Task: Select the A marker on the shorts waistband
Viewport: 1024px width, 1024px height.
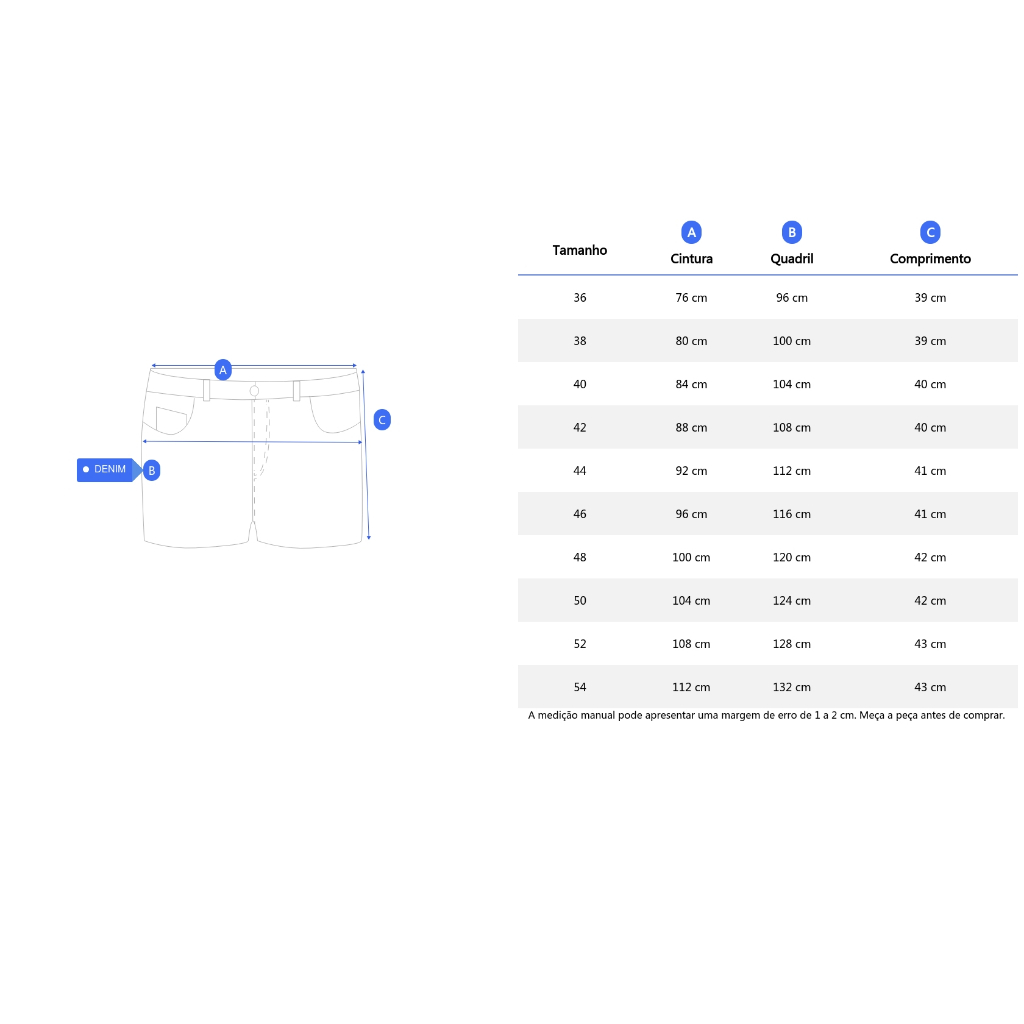Action: [x=224, y=370]
